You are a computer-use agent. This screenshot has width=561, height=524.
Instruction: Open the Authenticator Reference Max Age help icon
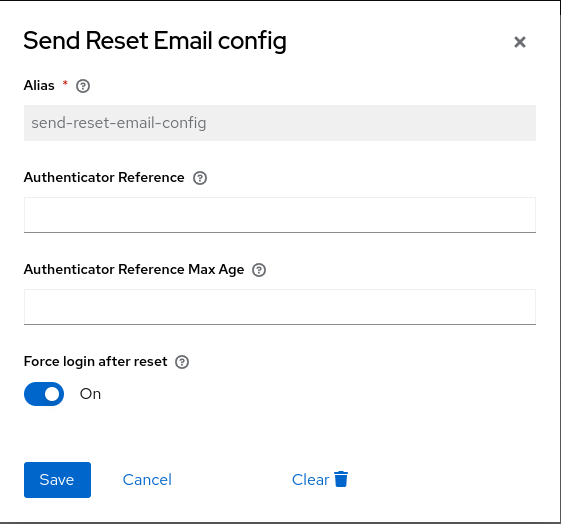click(x=259, y=270)
